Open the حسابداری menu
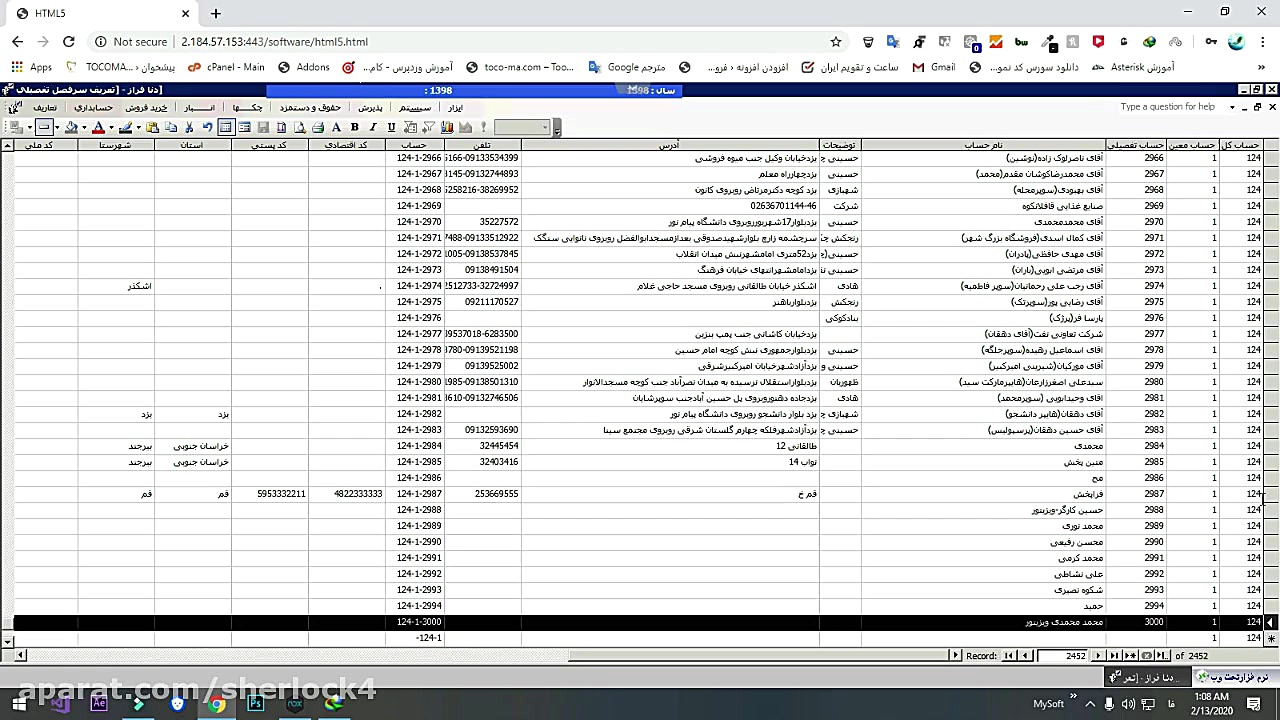1280x720 pixels. 94,108
